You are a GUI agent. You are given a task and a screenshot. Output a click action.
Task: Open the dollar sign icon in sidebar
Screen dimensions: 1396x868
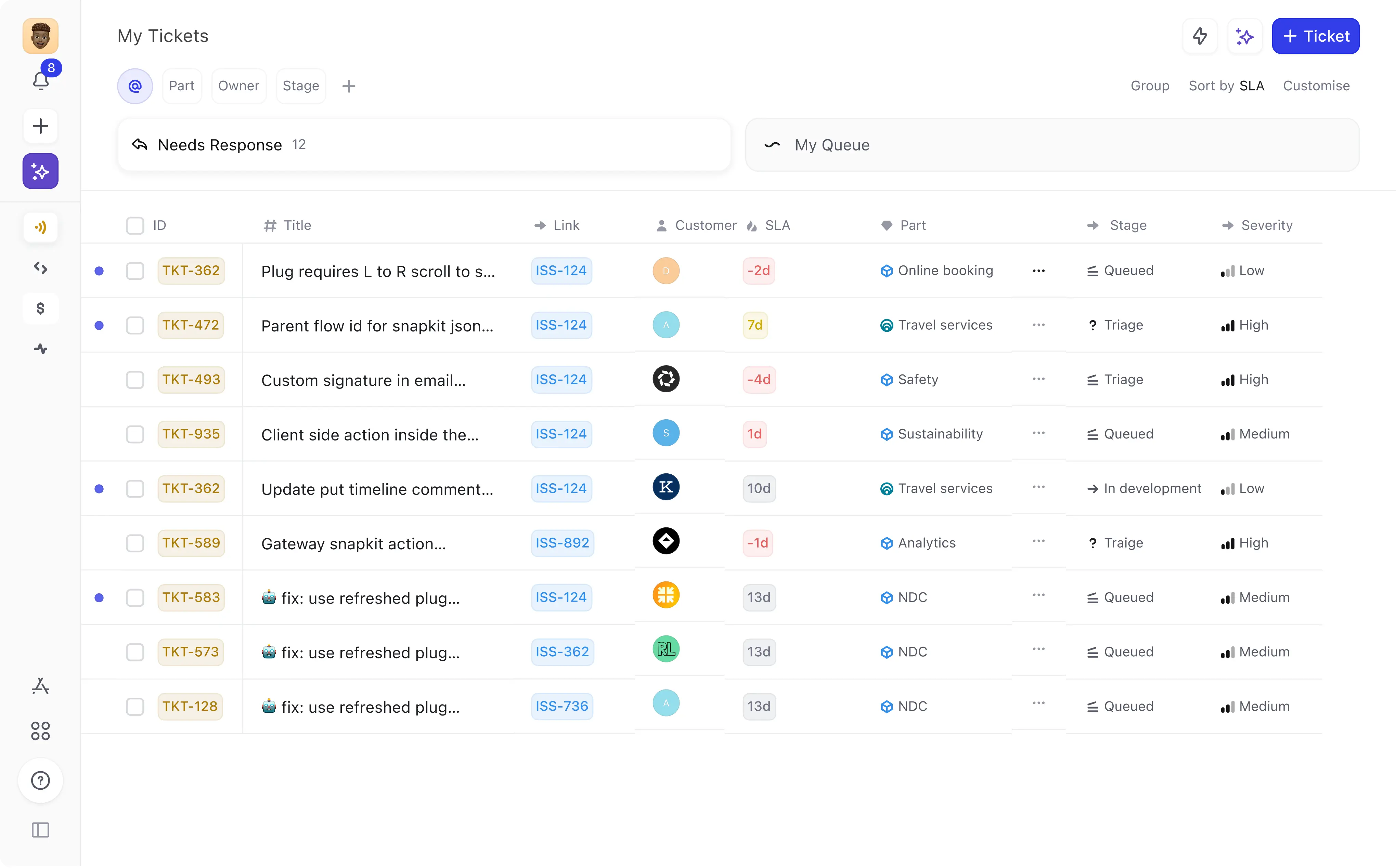click(x=40, y=308)
